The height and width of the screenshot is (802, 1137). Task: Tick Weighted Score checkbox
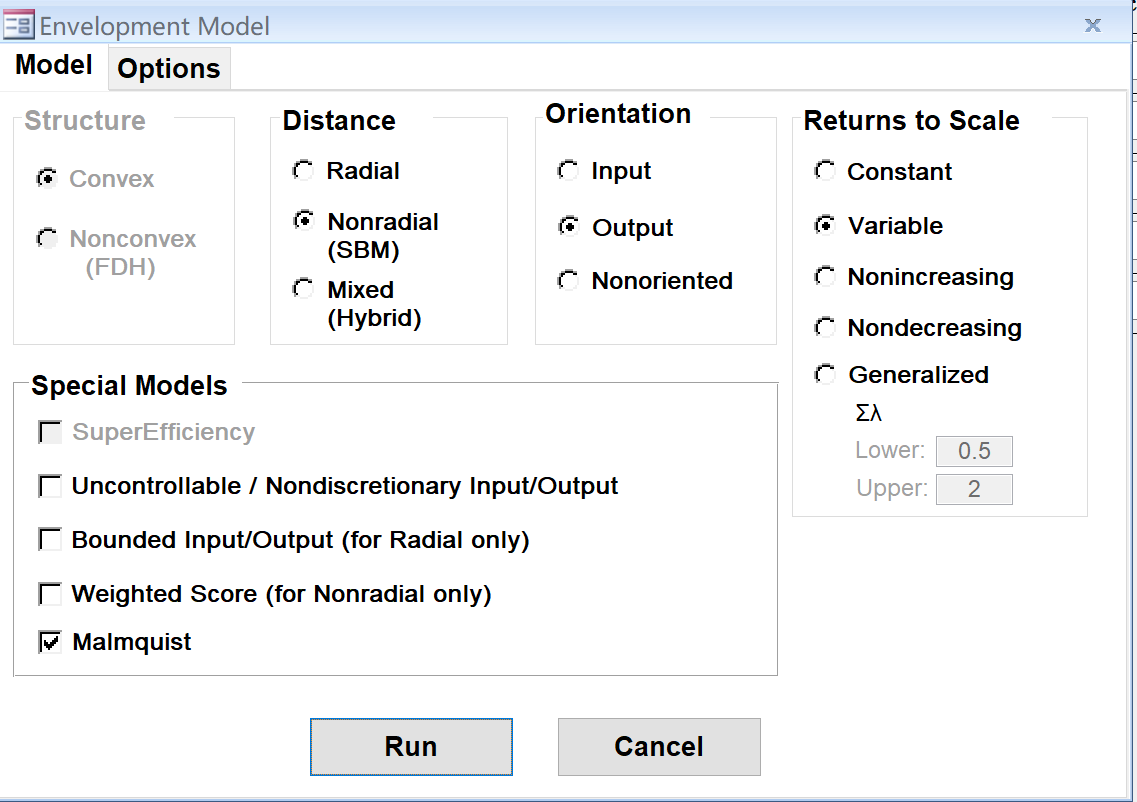coord(50,595)
